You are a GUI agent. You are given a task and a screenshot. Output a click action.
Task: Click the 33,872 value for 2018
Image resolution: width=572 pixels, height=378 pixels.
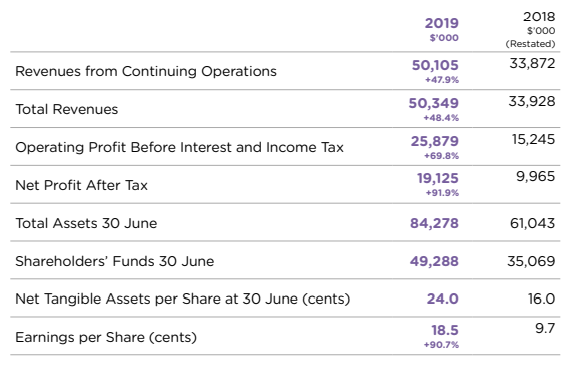pos(532,63)
